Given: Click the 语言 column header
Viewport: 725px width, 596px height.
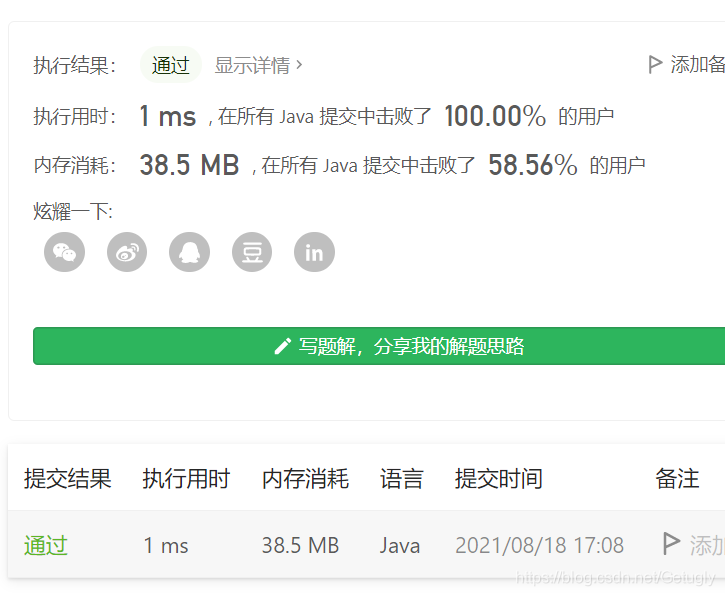Looking at the screenshot, I should (x=401, y=478).
